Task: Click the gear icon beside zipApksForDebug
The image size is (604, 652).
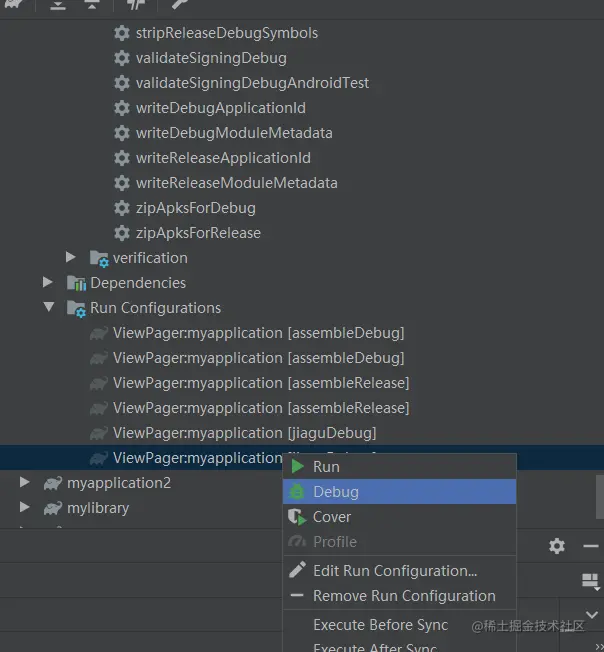Action: tap(122, 208)
